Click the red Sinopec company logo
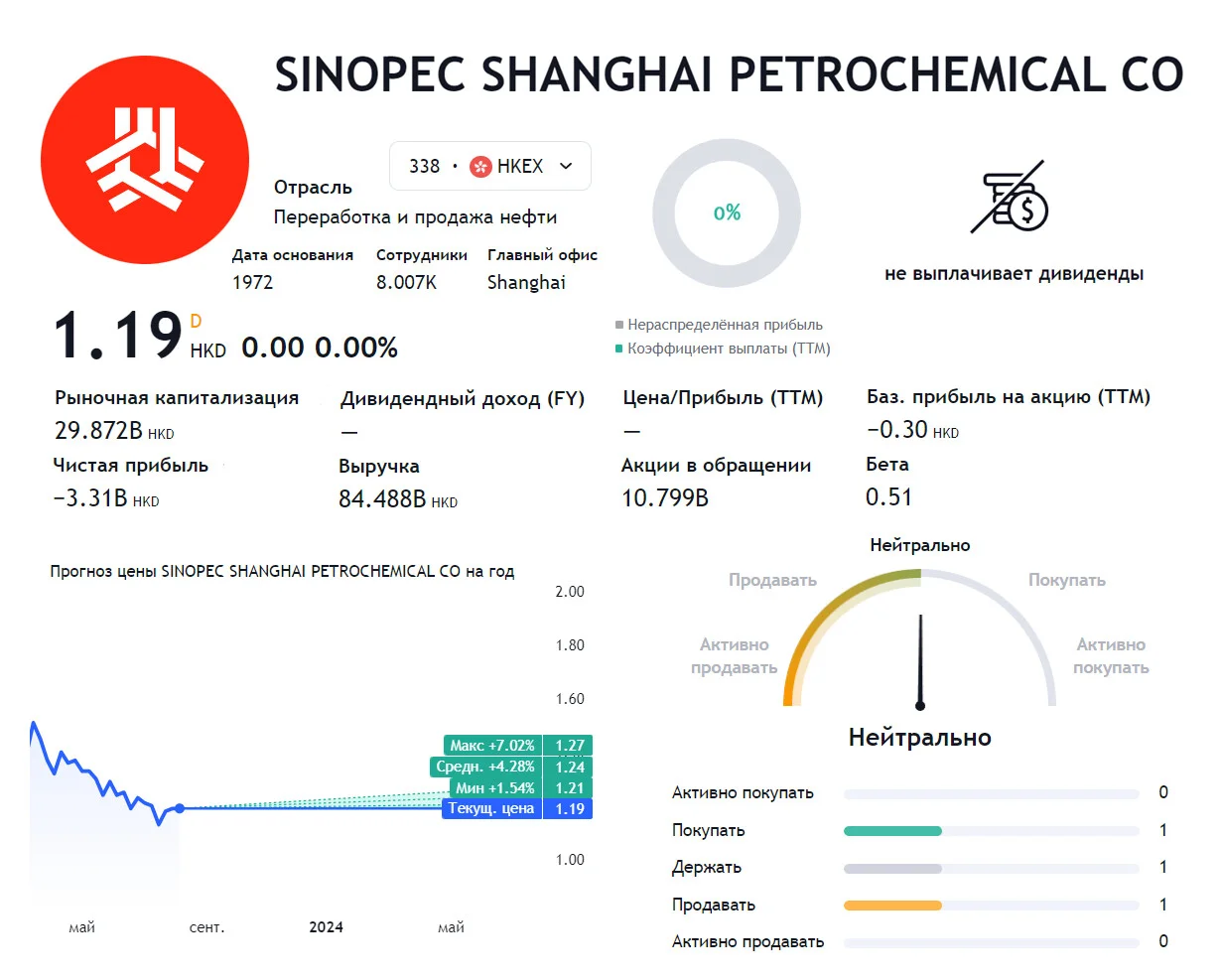Screen dimensions: 1221x980 (145, 161)
